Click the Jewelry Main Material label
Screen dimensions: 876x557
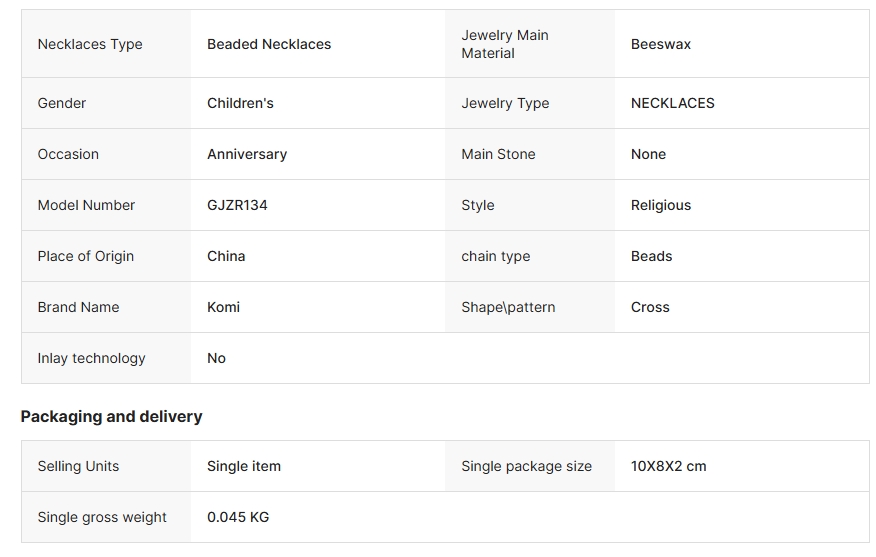point(504,44)
